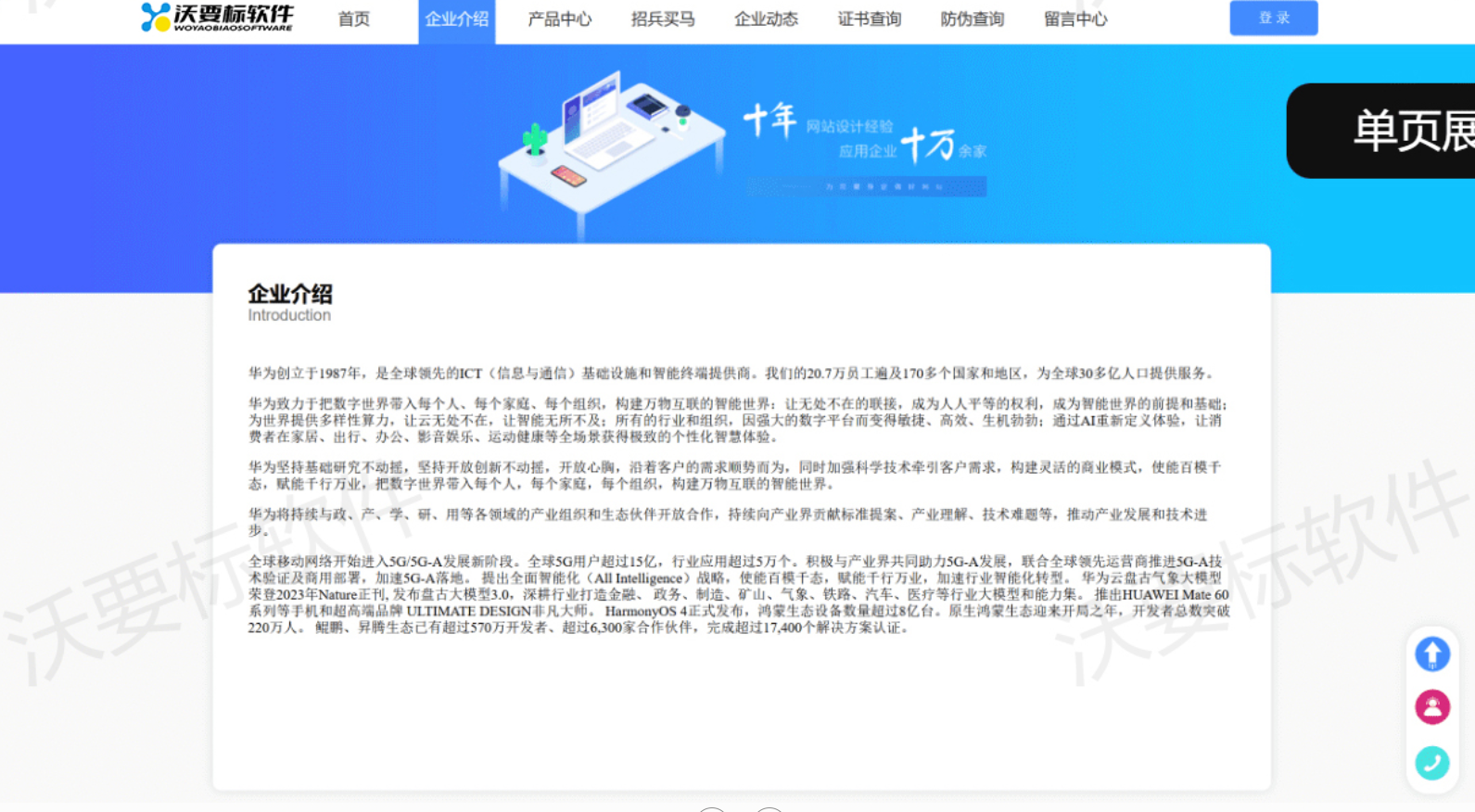Click the paragraph starting 华为创立于1987年

pos(731,373)
